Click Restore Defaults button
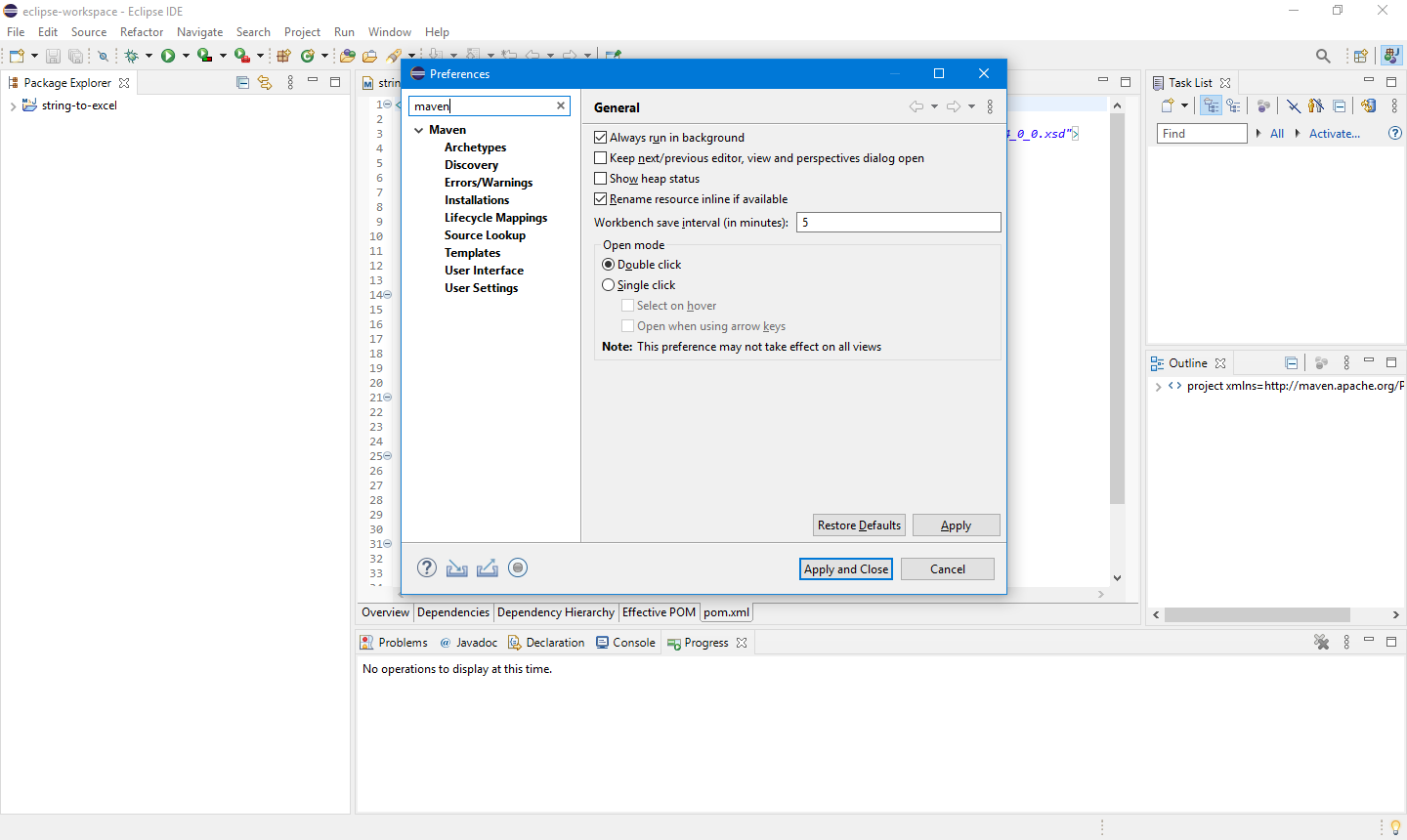Image resolution: width=1407 pixels, height=840 pixels. [x=860, y=525]
